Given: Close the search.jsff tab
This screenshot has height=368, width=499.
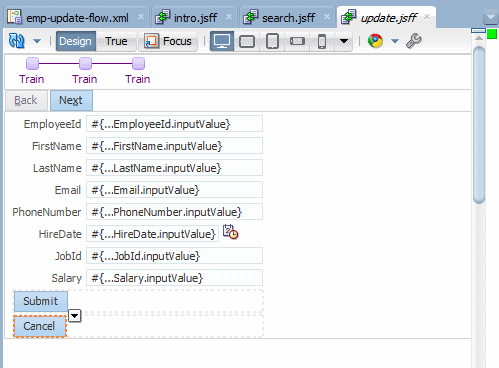Looking at the screenshot, I should pyautogui.click(x=327, y=17).
